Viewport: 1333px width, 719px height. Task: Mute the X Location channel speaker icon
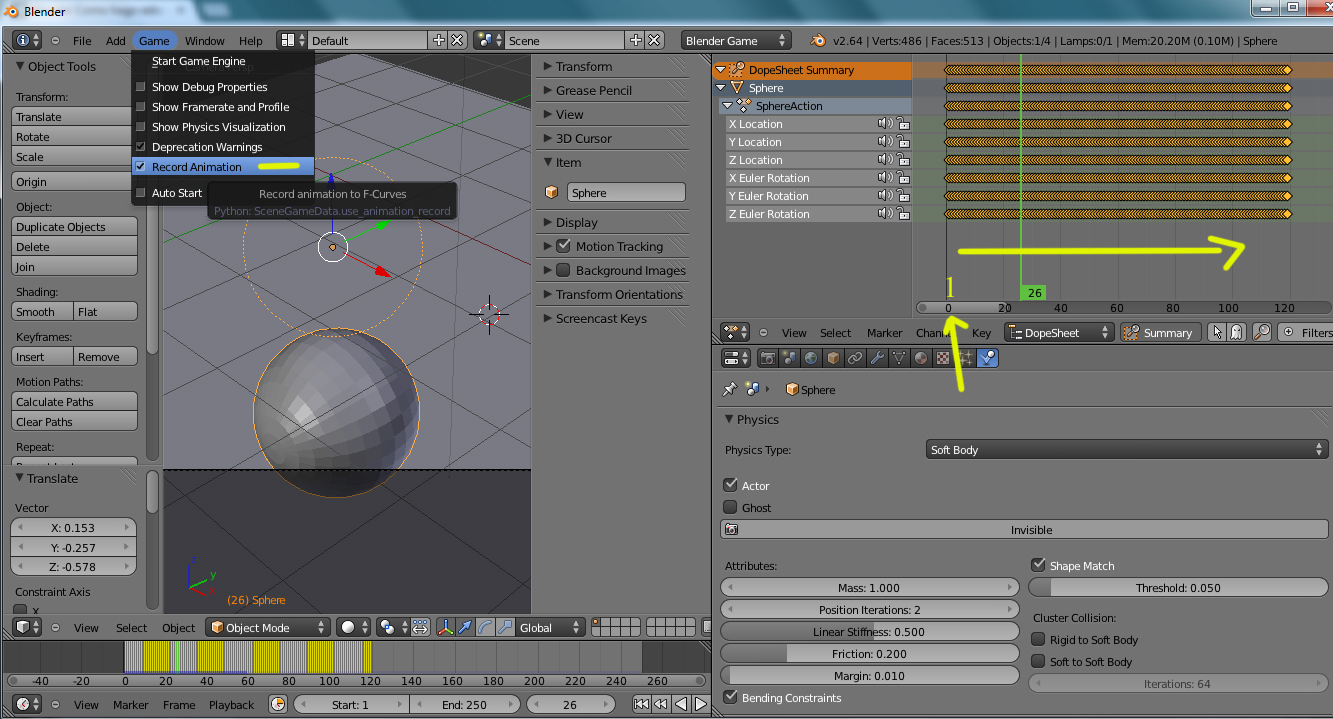(885, 124)
